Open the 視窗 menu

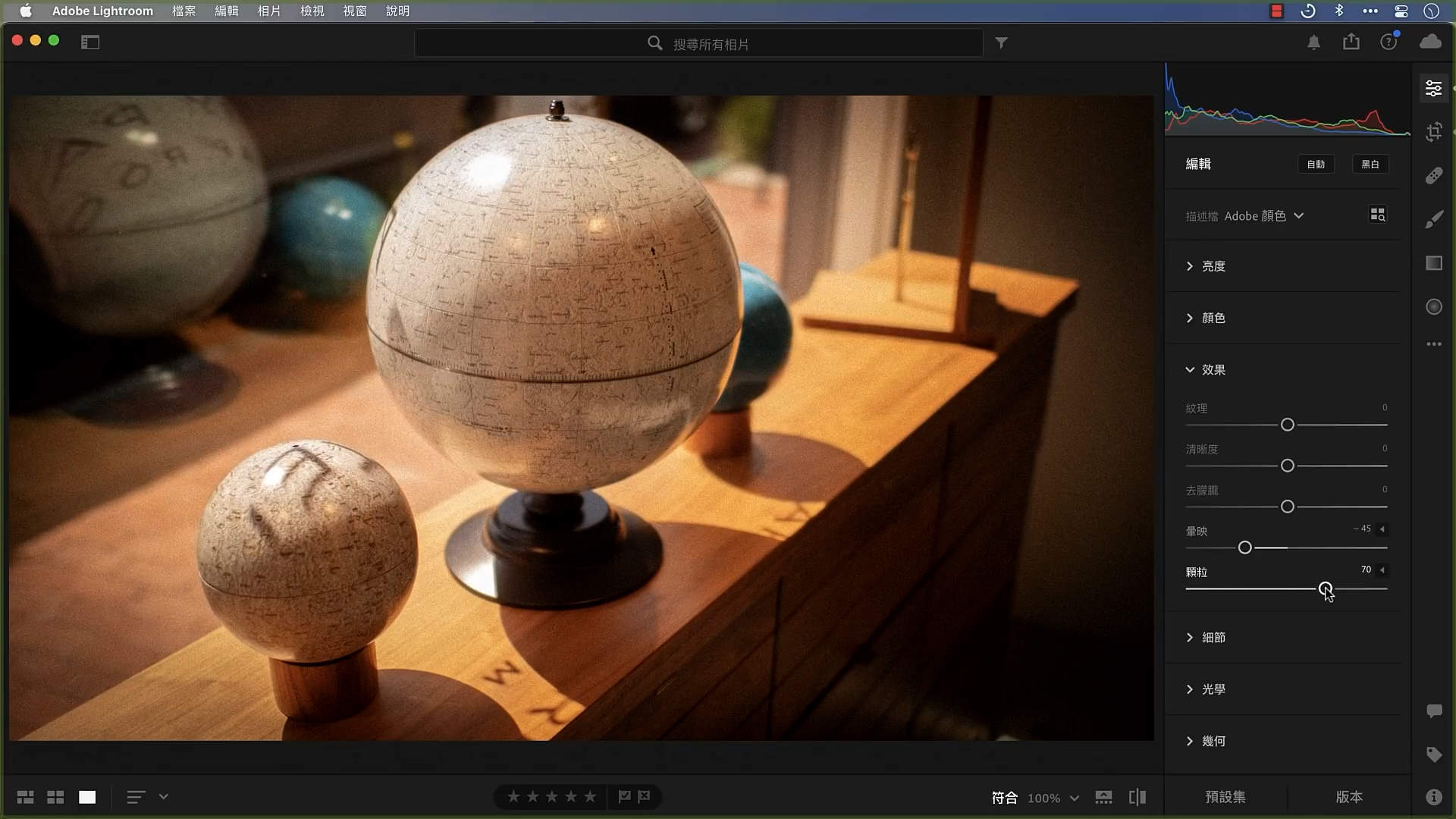[354, 11]
